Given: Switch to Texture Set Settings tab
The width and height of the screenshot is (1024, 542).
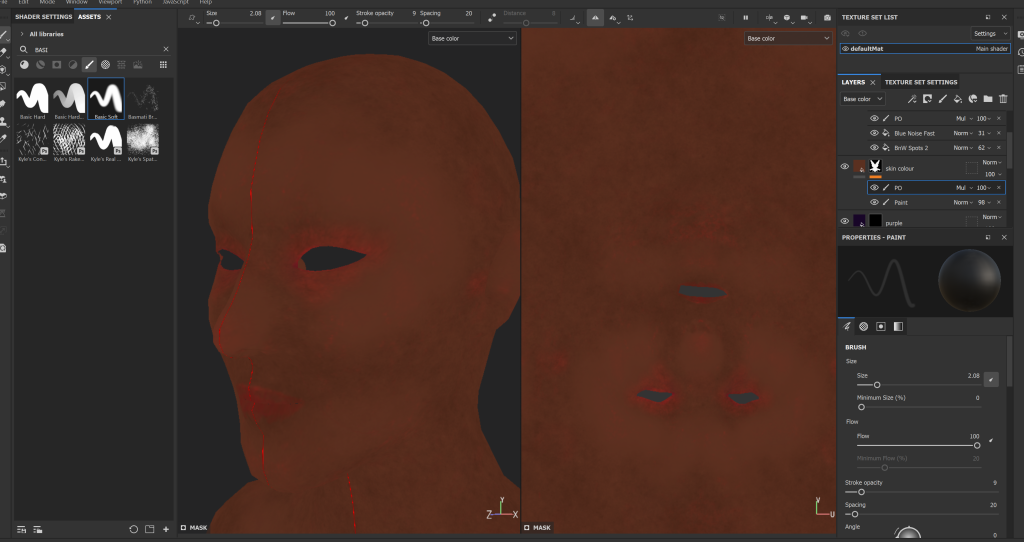Looking at the screenshot, I should [921, 82].
